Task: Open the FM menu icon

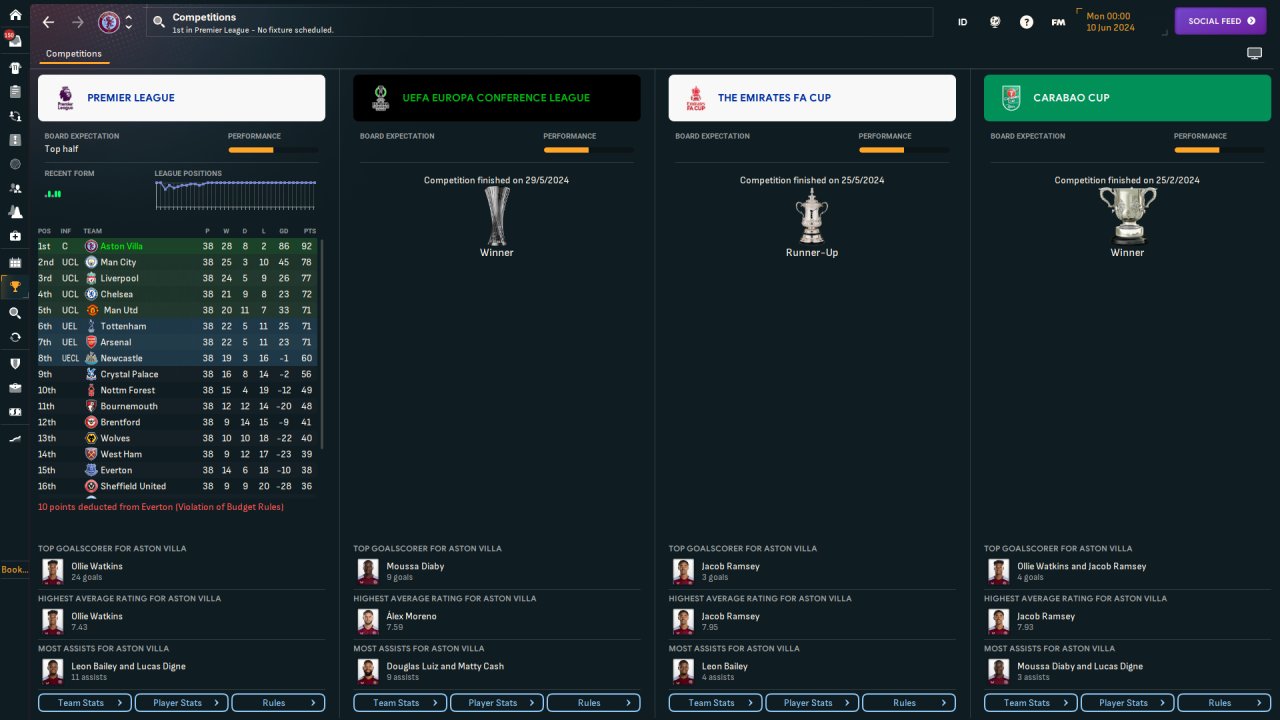Action: 1058,22
